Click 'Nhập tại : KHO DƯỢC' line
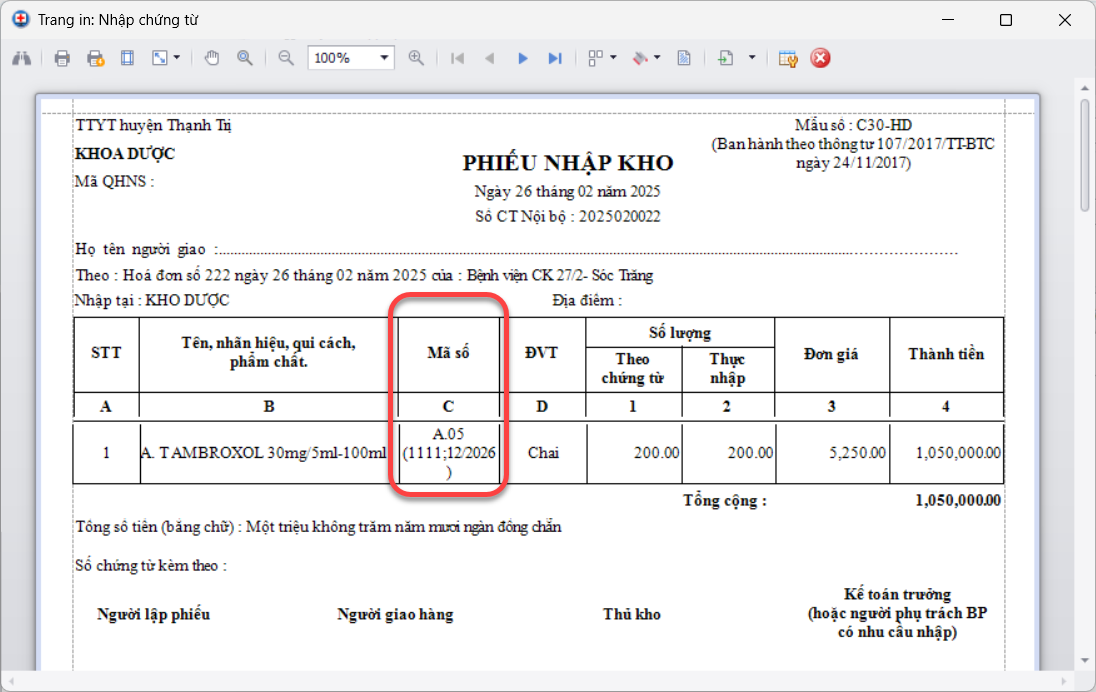 [x=152, y=301]
